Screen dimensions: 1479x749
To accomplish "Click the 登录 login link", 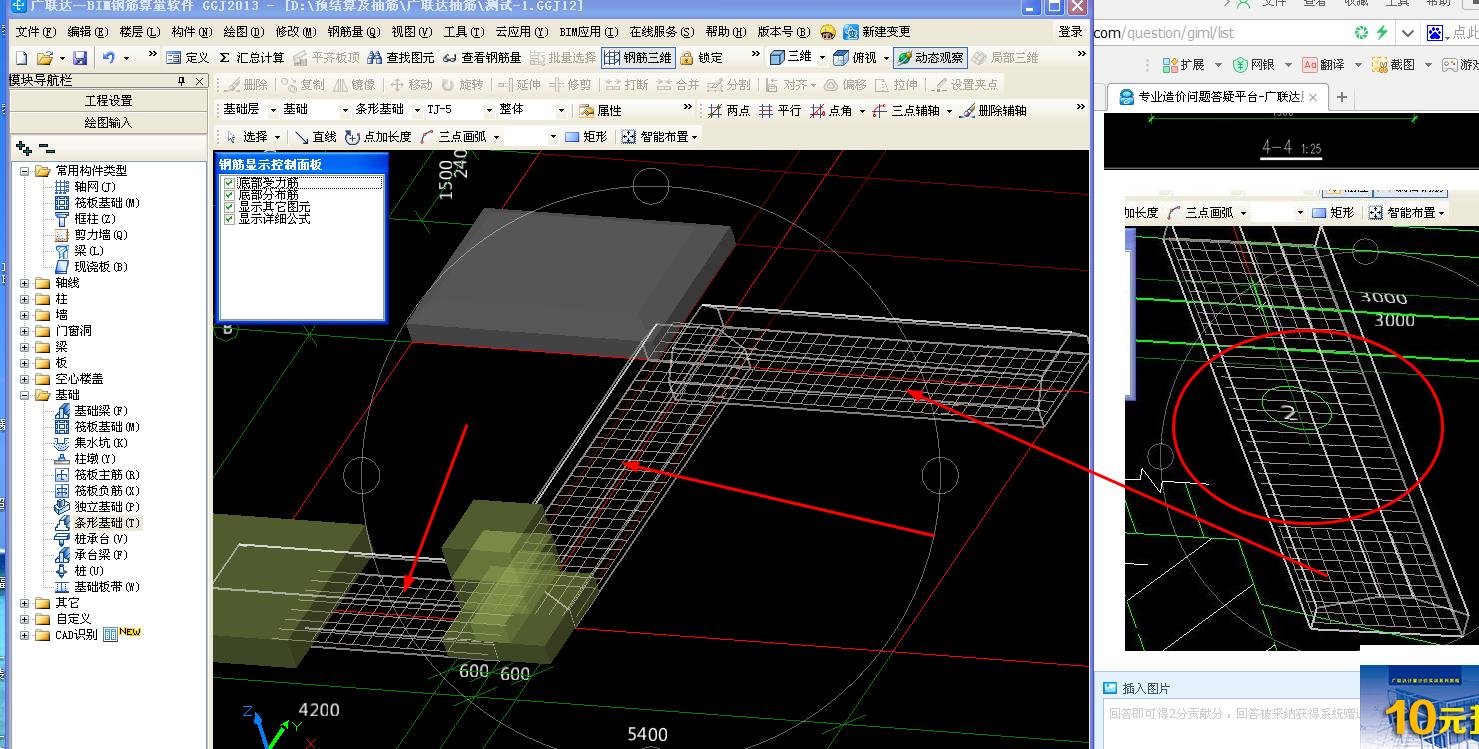I will point(1070,32).
